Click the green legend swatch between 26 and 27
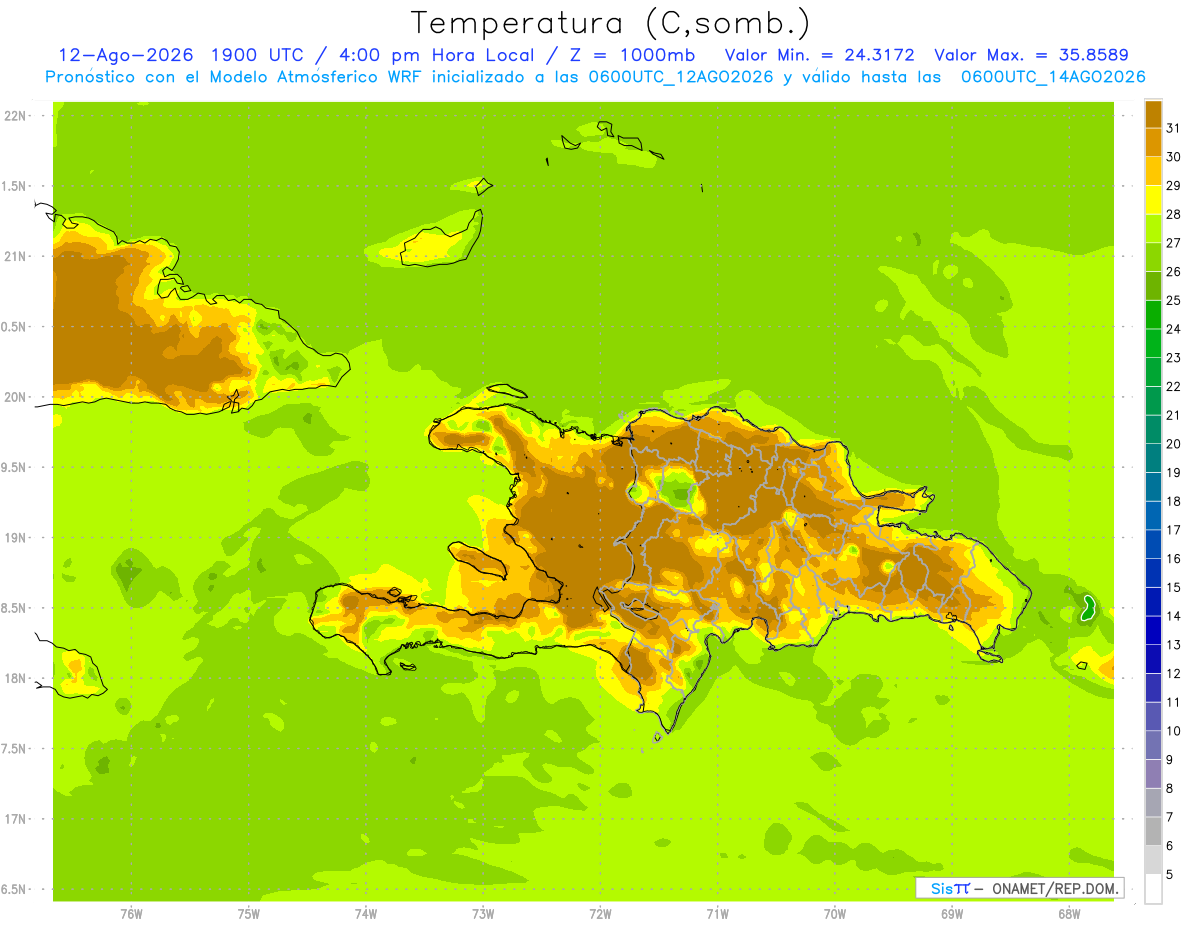 point(1153,257)
